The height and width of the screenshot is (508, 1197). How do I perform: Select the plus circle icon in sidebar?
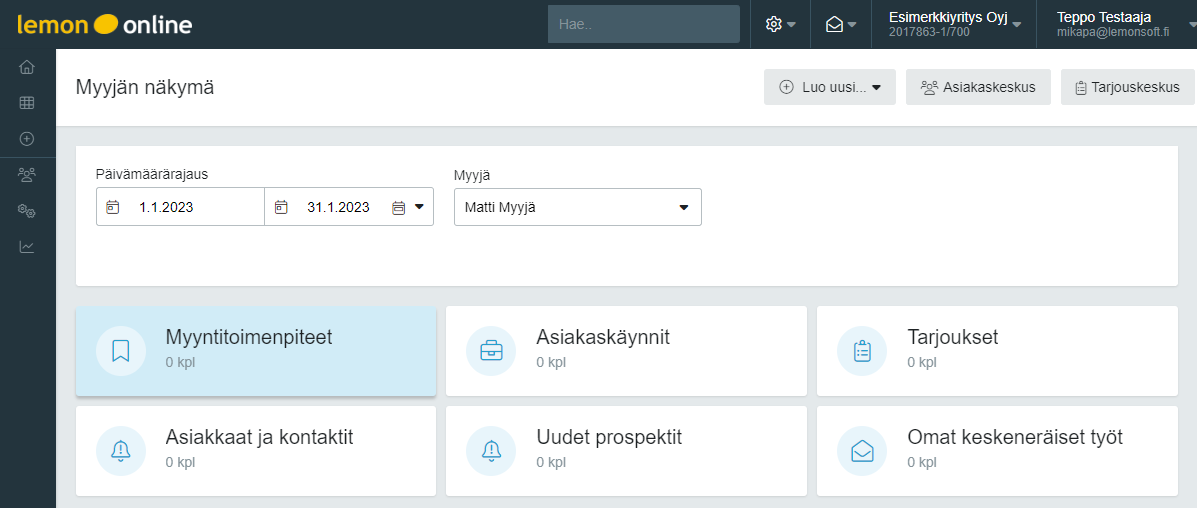27,139
